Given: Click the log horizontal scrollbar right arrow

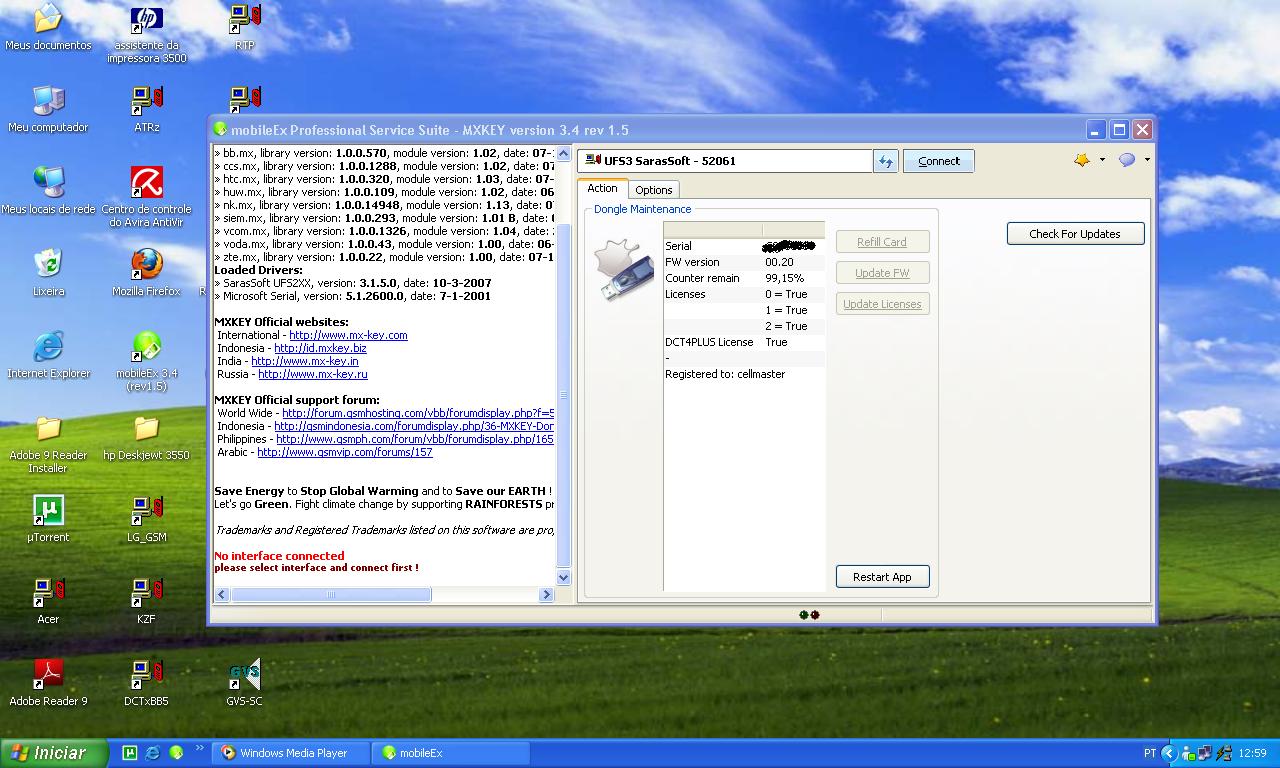Looking at the screenshot, I should [546, 594].
